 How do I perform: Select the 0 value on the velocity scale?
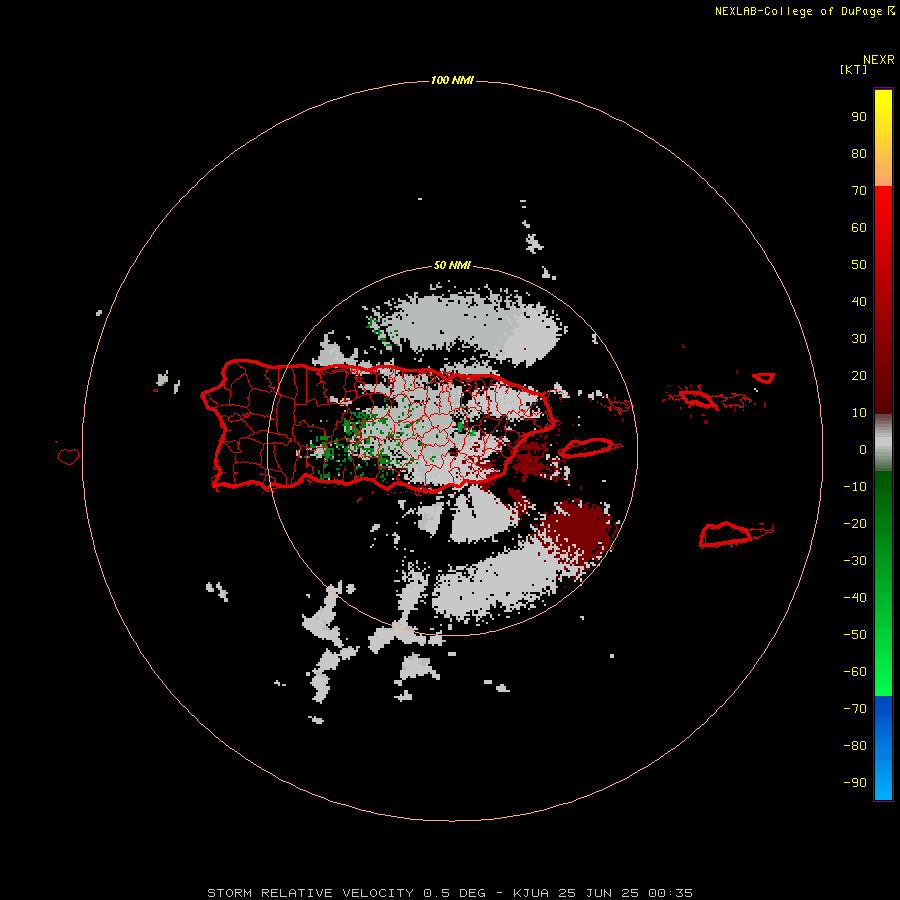(x=863, y=450)
